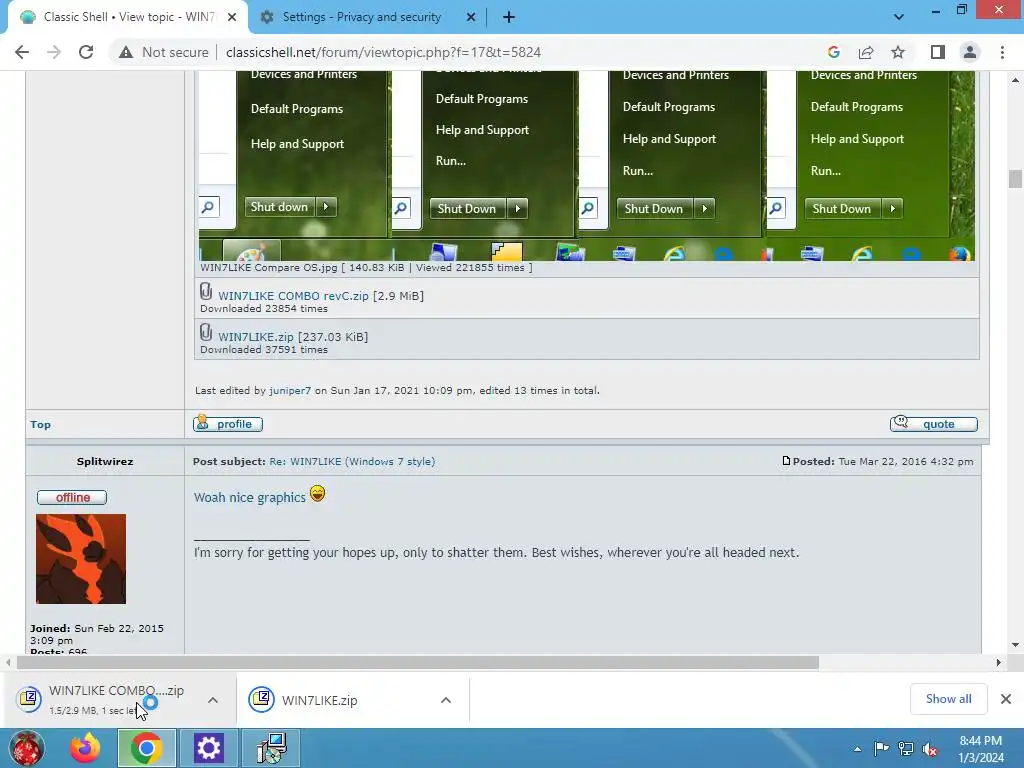Download the WIN7LIKE.zip attachment link
The height and width of the screenshot is (768, 1024).
(x=255, y=337)
